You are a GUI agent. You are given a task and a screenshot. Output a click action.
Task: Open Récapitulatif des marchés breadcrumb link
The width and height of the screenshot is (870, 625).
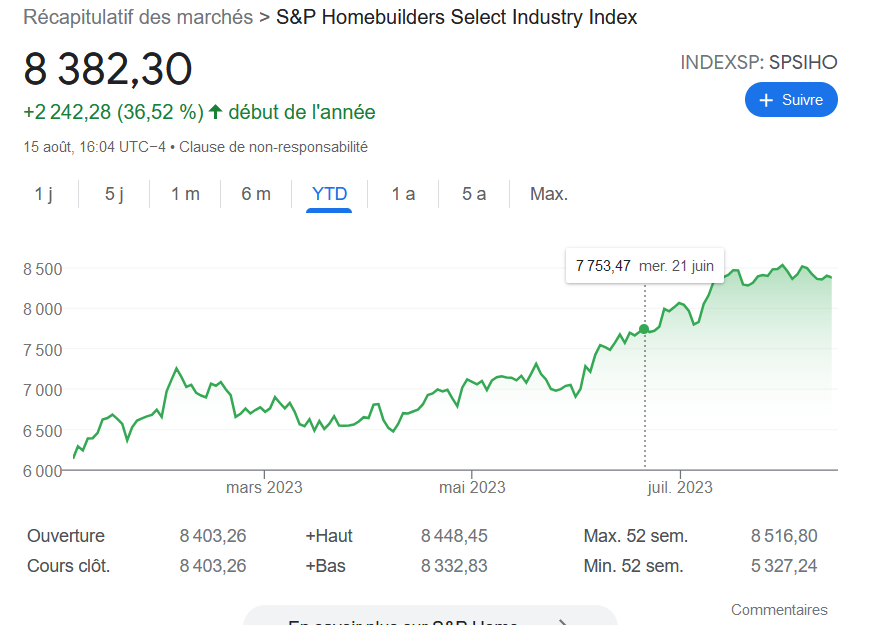click(x=138, y=17)
